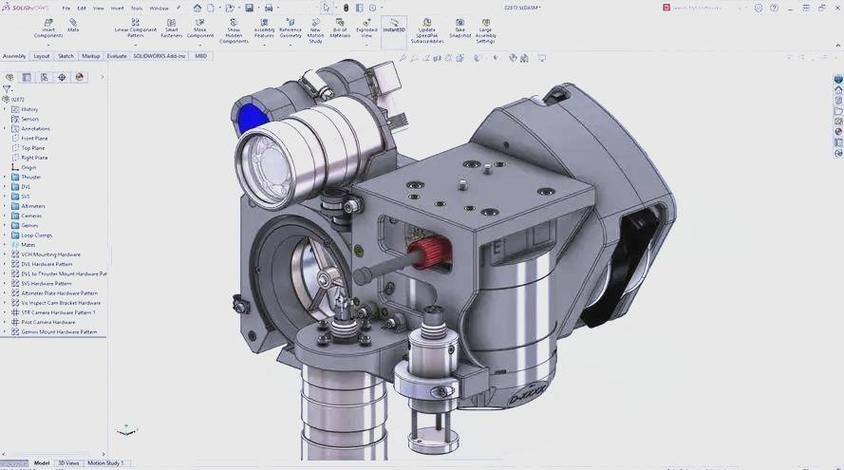Switch to the MBD ribbon tab
Screen dimensions: 844x470
(x=201, y=56)
